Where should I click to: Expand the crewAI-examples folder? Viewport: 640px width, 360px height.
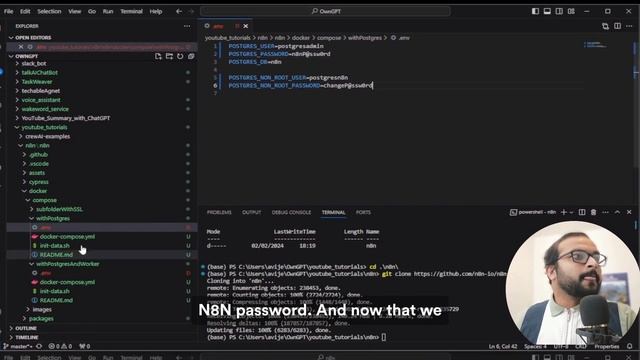pos(47,136)
